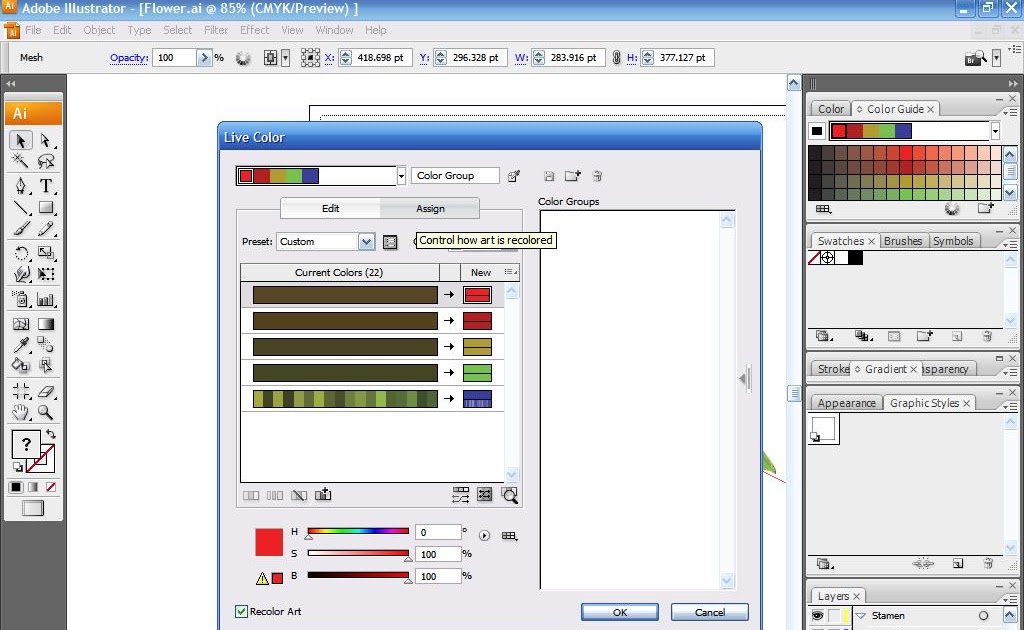Open the Object menu
This screenshot has width=1024, height=630.
[99, 30]
